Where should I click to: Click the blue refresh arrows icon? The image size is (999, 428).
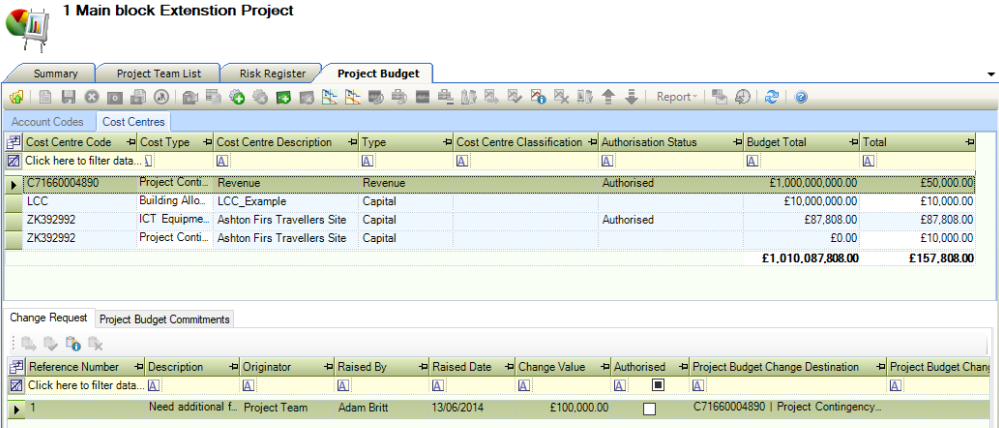coord(772,97)
